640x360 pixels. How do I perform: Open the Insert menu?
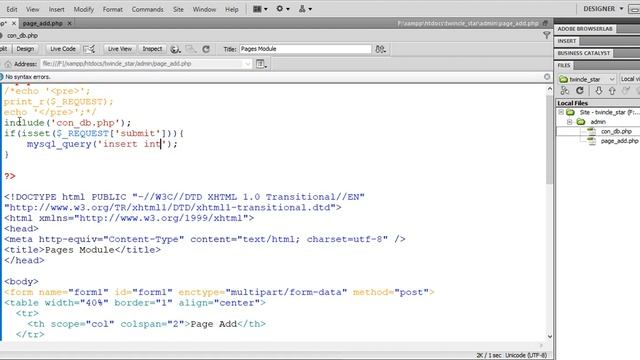point(56,9)
